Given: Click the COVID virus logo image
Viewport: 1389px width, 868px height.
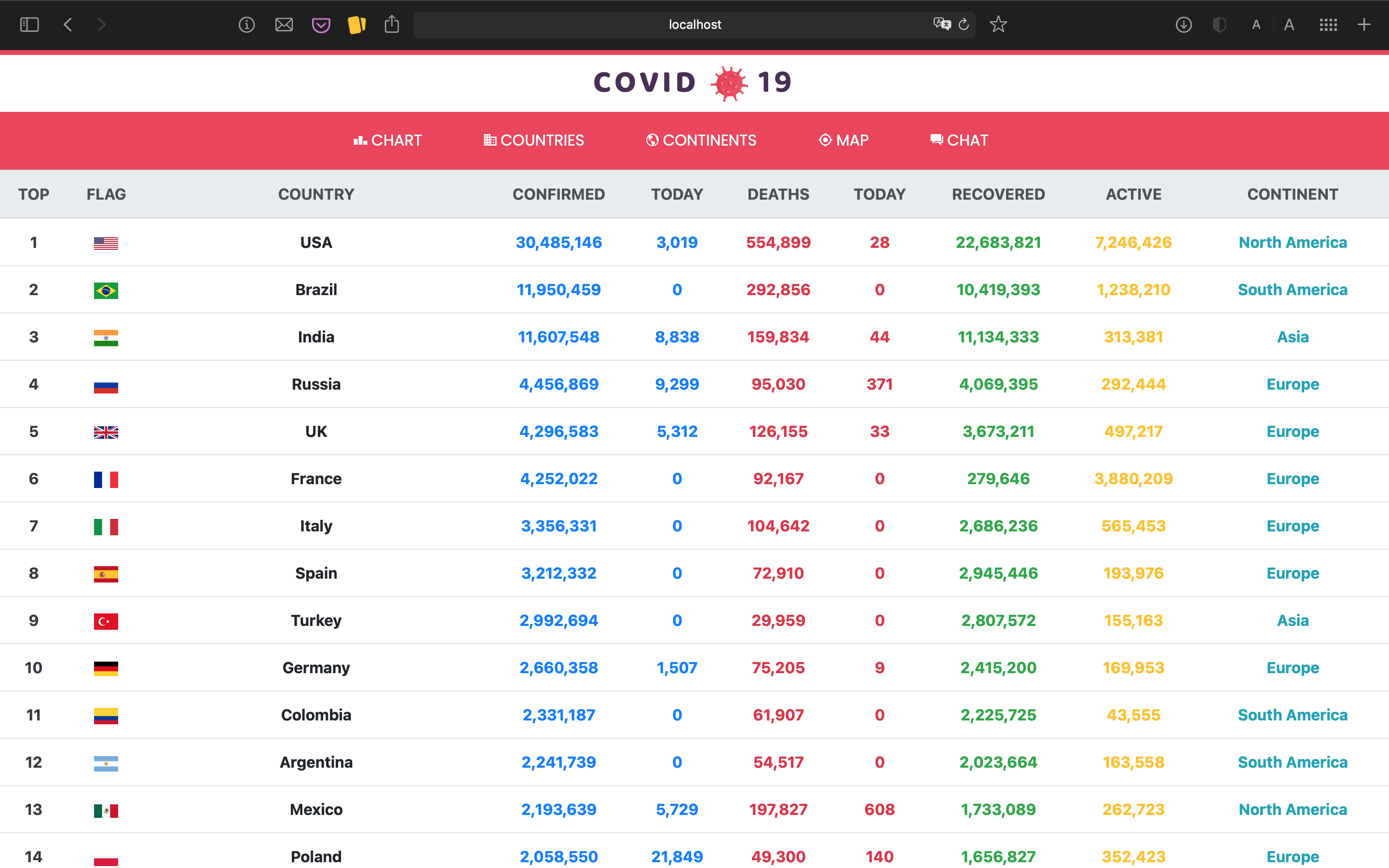Looking at the screenshot, I should [x=729, y=83].
